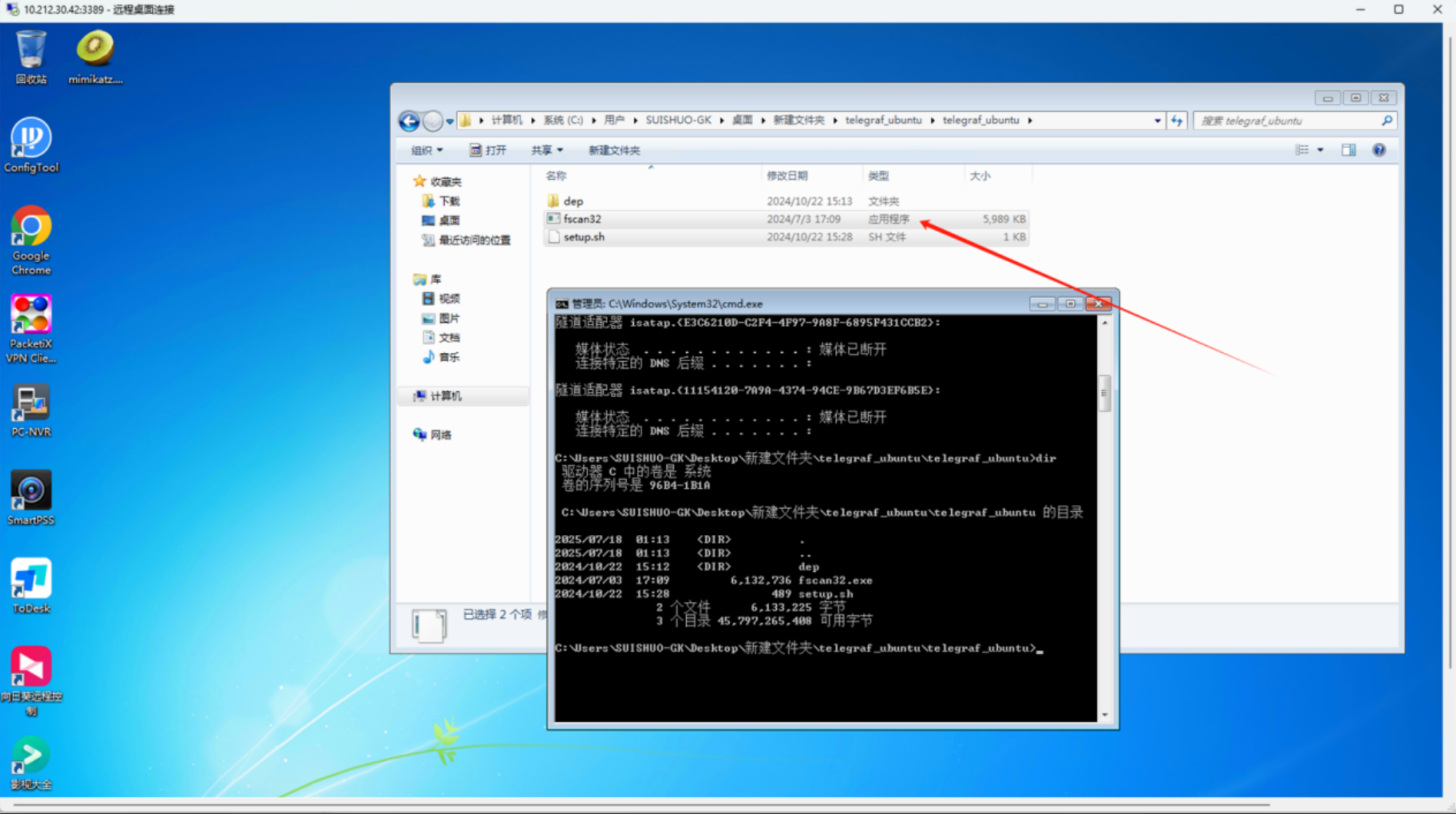Expand the 组织 dropdown menu

[x=426, y=150]
